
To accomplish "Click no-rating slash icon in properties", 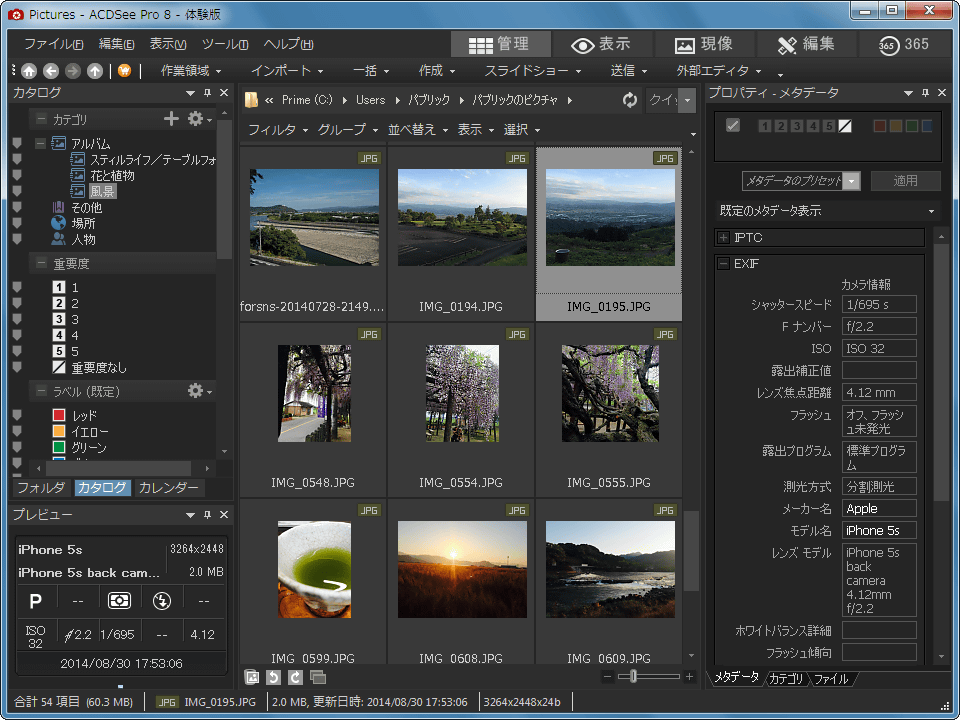I will tap(845, 126).
